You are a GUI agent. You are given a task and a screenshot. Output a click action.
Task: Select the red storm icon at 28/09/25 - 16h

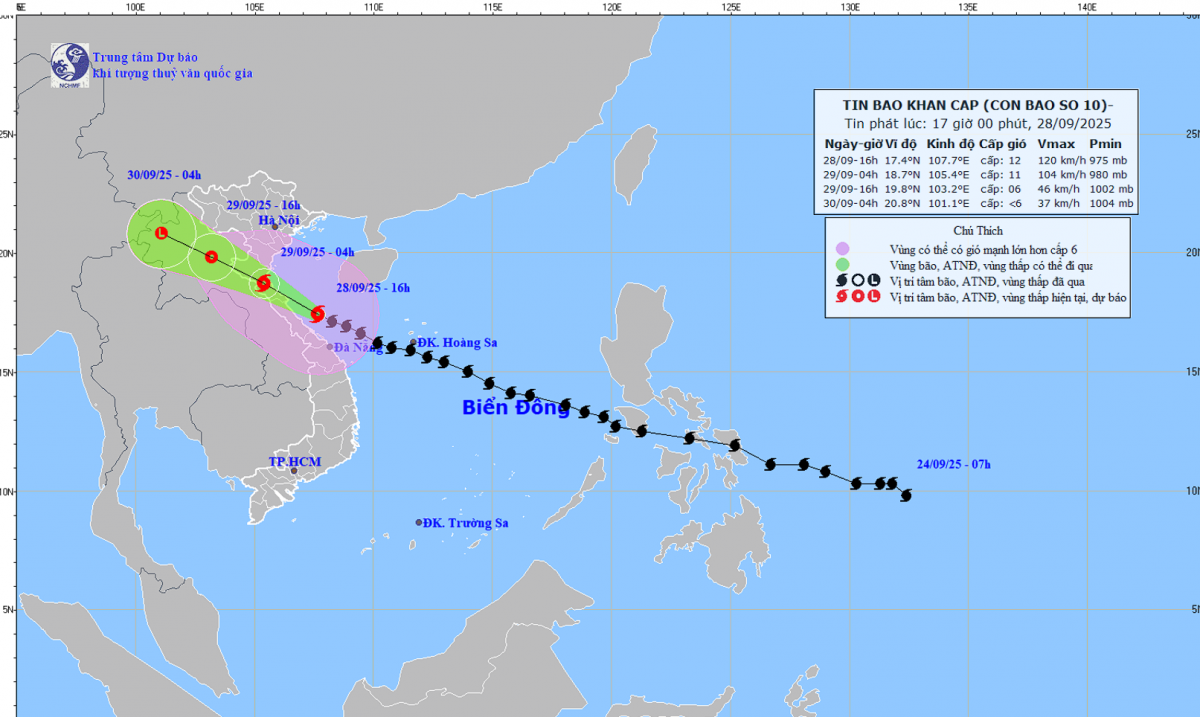coord(317,314)
